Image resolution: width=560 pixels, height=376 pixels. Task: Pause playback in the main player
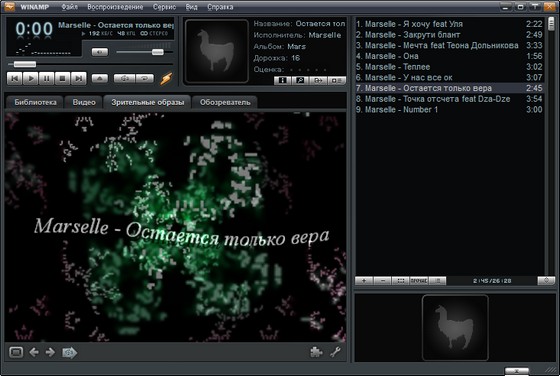46,78
